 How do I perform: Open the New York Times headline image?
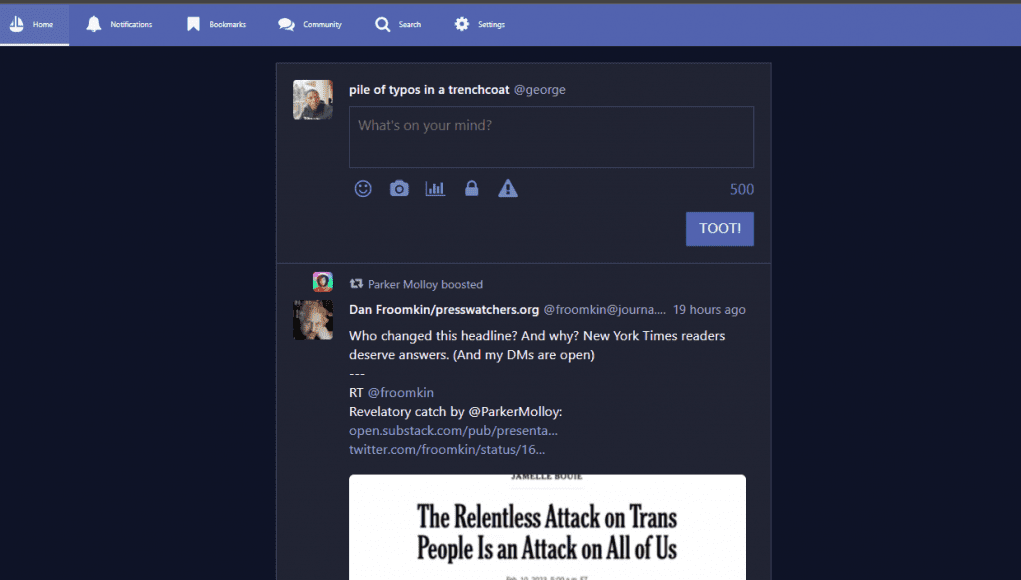[547, 527]
